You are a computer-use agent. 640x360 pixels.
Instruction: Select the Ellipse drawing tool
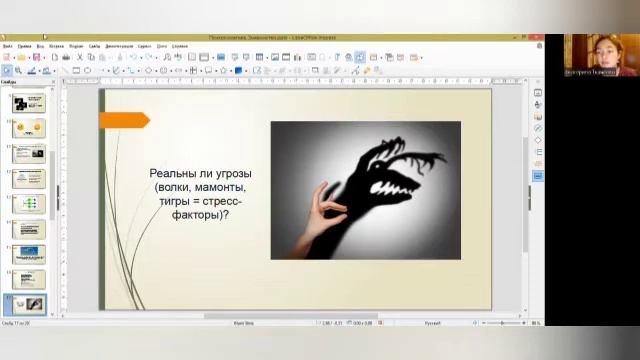[87, 71]
